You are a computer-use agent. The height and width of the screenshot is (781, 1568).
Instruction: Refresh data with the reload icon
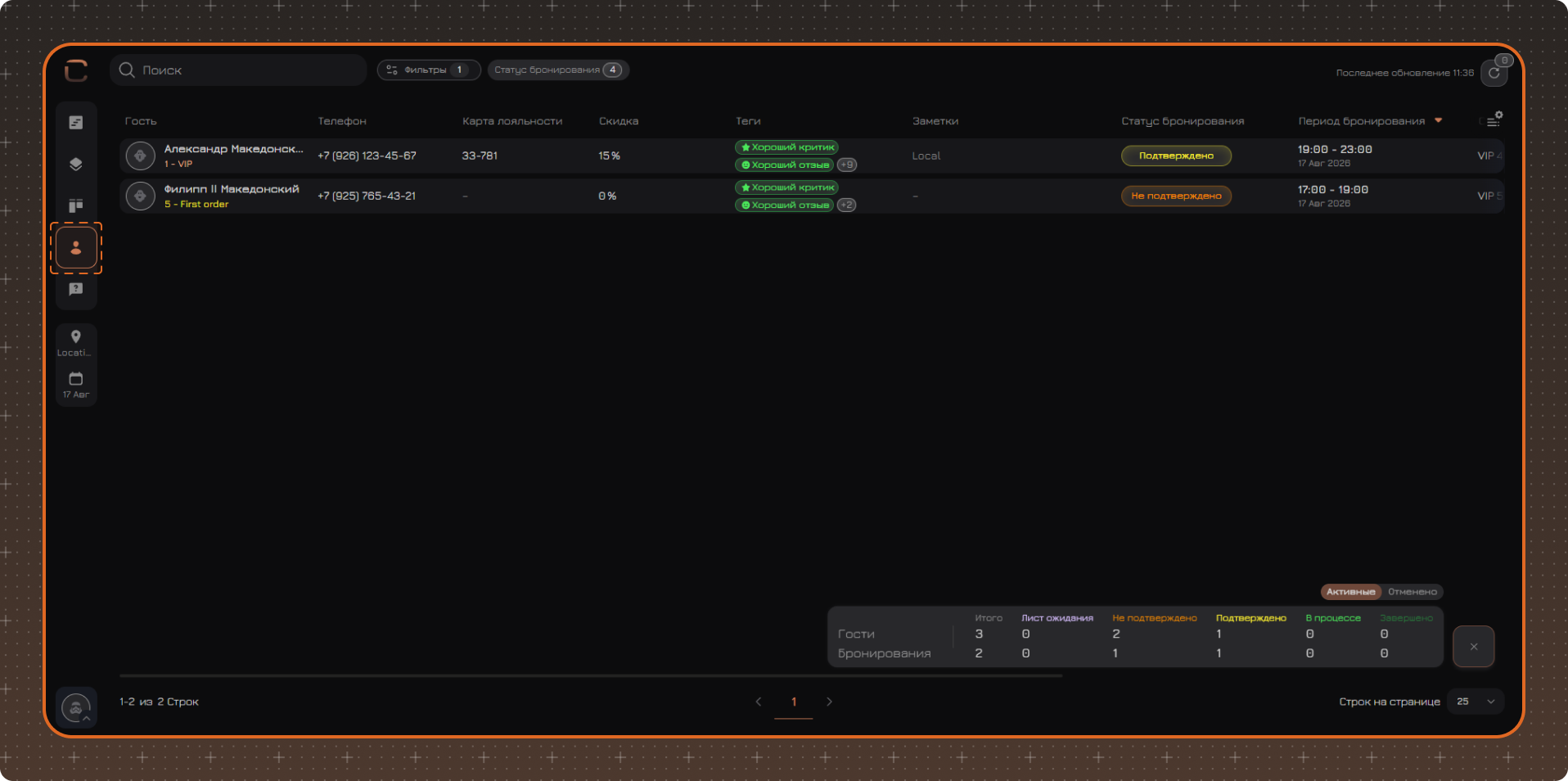click(x=1494, y=73)
